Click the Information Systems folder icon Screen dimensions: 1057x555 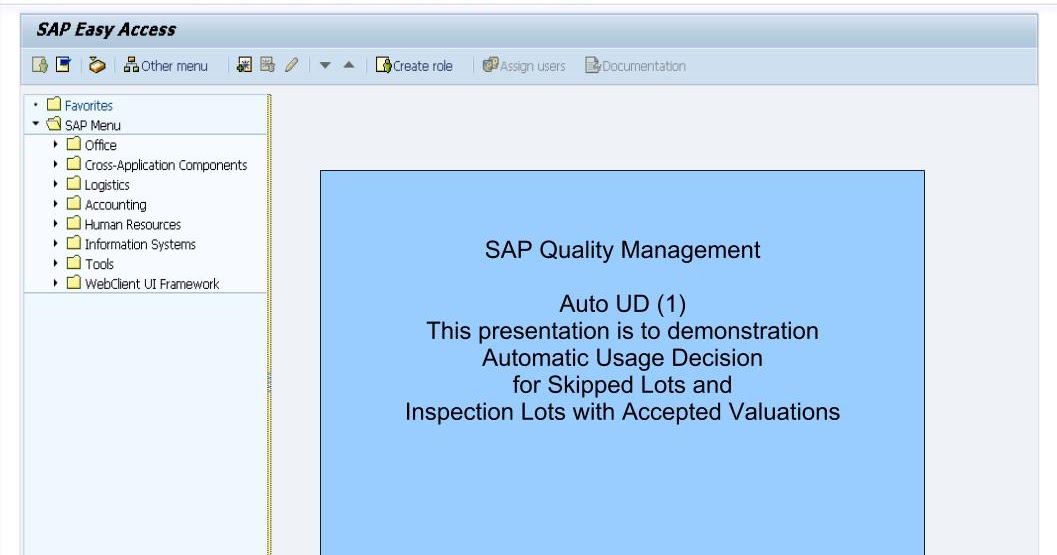tap(73, 243)
